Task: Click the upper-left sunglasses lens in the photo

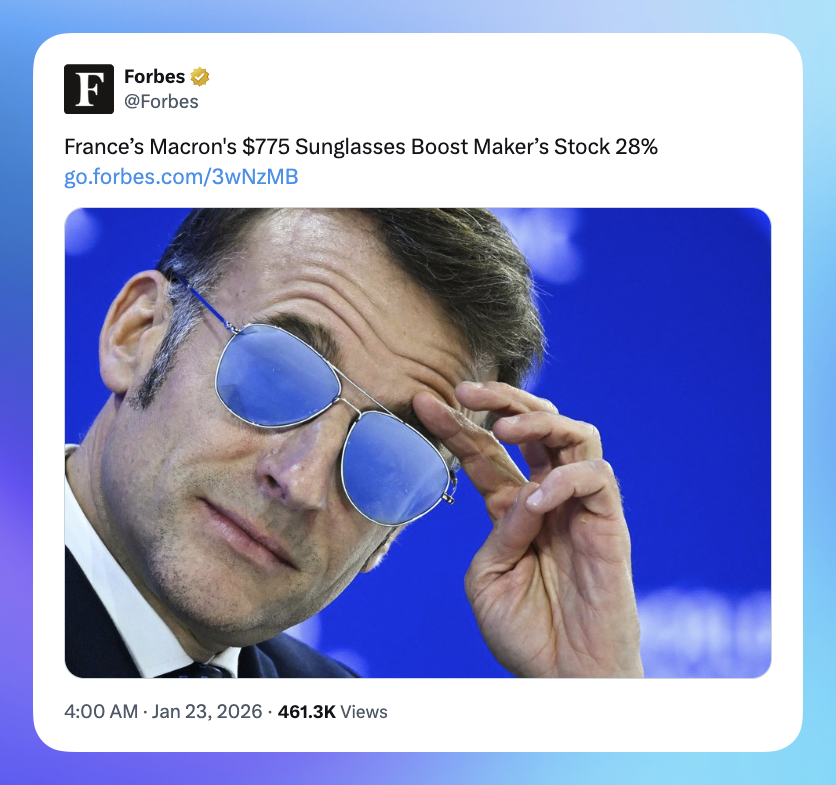Action: pos(275,373)
